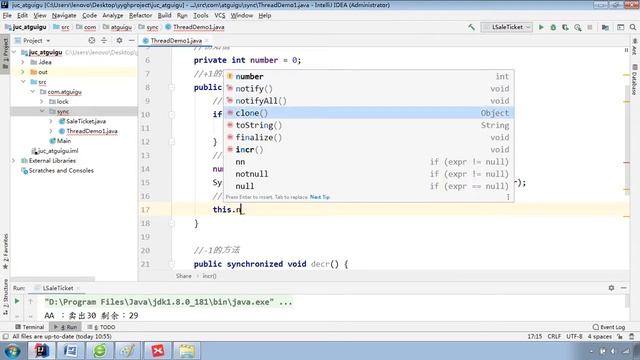Screen dimensions: 640x360
Task: Run with coverage icon in toolbar
Action: coord(565,27)
